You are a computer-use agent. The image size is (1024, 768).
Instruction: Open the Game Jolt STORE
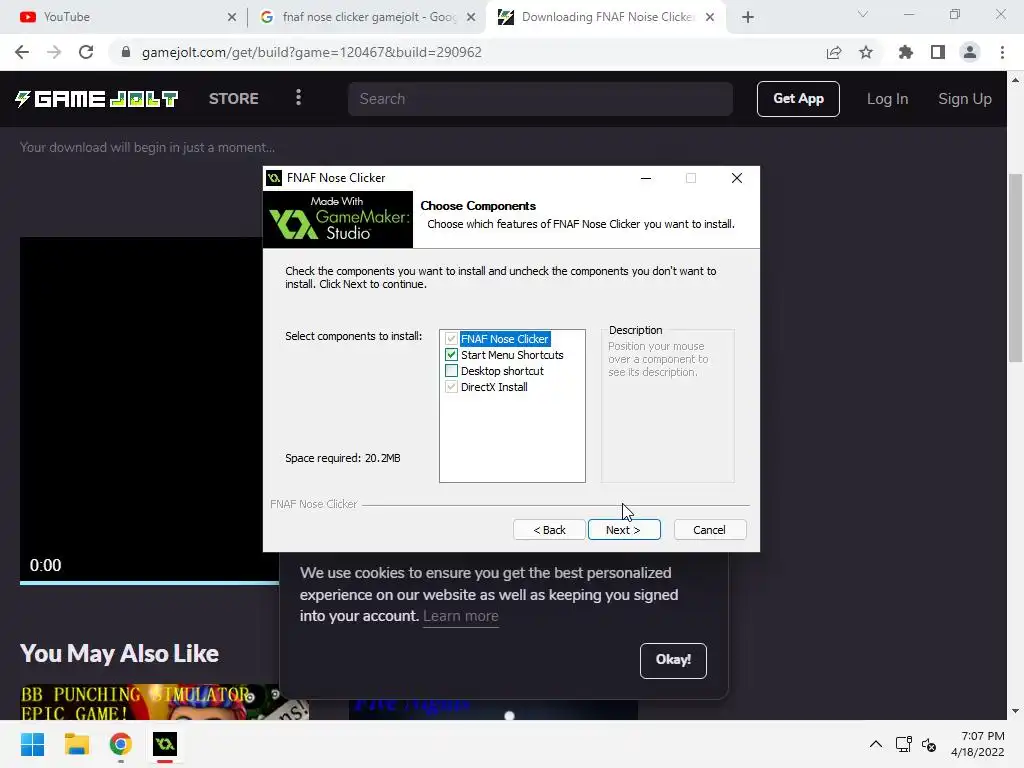click(x=234, y=99)
